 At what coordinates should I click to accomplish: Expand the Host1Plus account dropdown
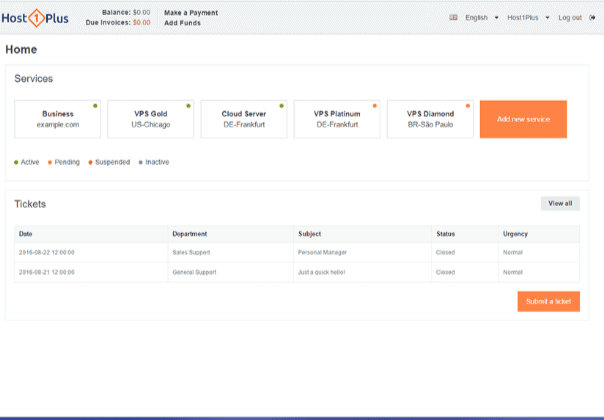coord(528,18)
